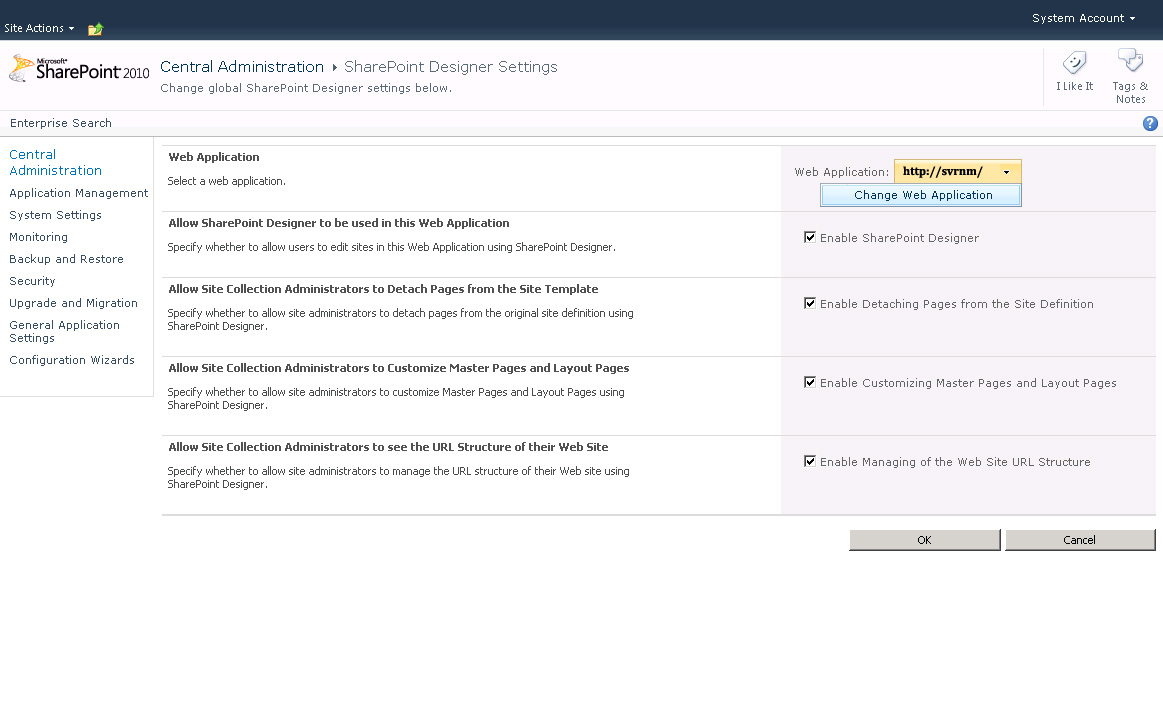Open General Application Settings in the sidebar
The height and width of the screenshot is (716, 1163).
point(65,331)
